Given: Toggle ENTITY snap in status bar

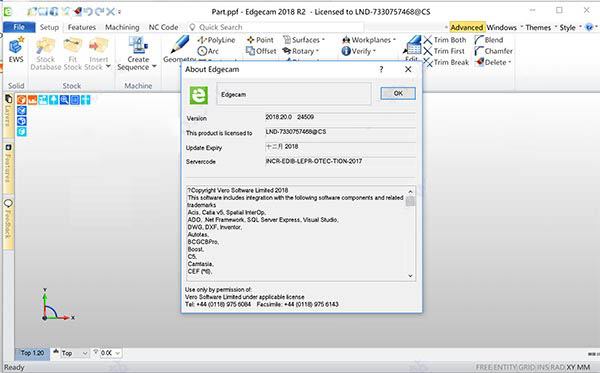Looking at the screenshot, I should pyautogui.click(x=505, y=367).
